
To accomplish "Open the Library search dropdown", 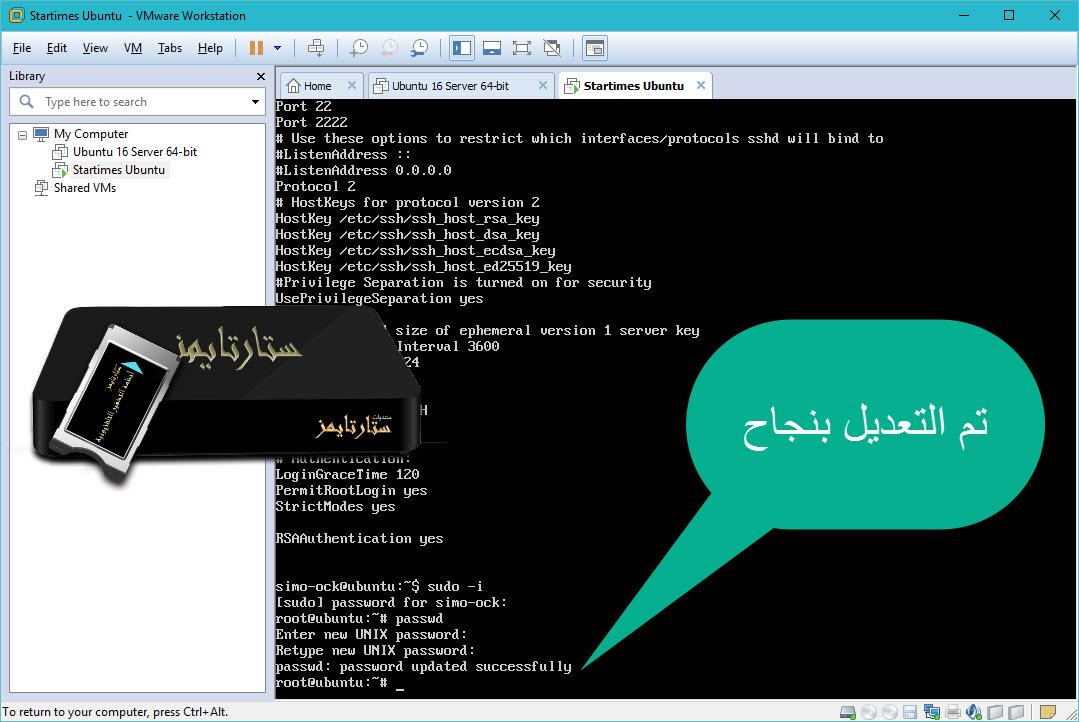I will [255, 101].
